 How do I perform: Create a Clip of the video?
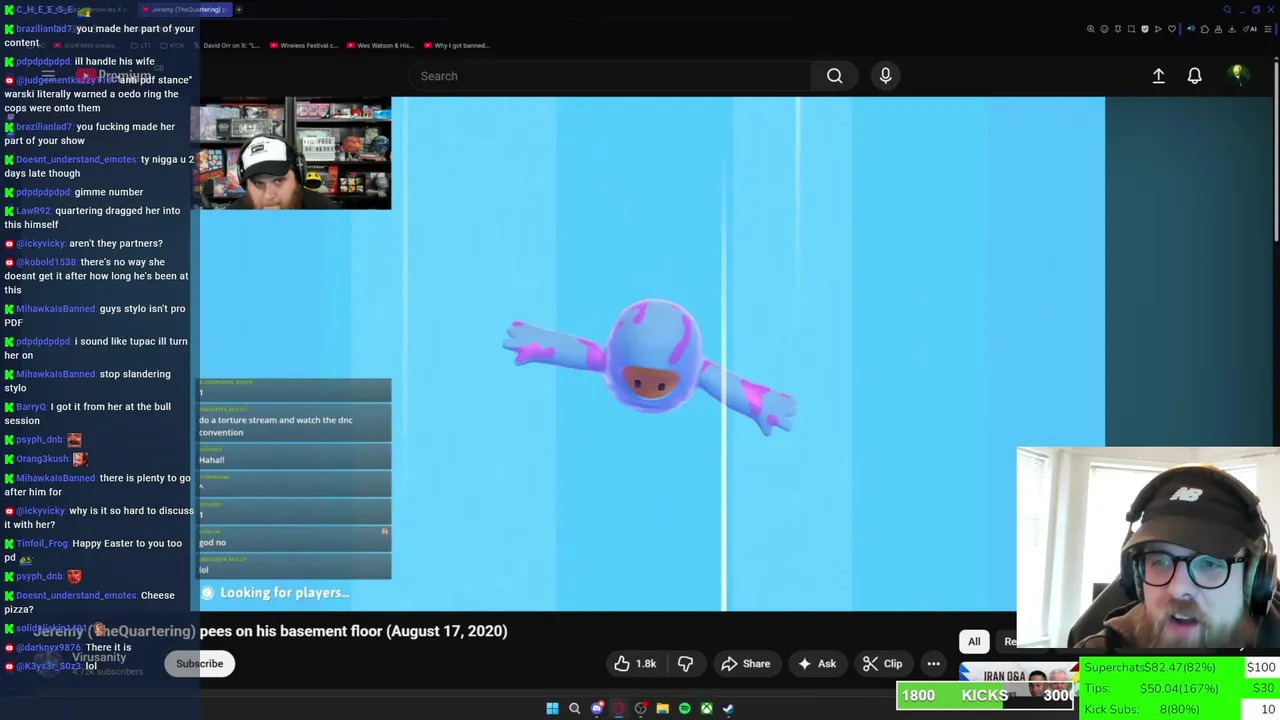pos(882,664)
